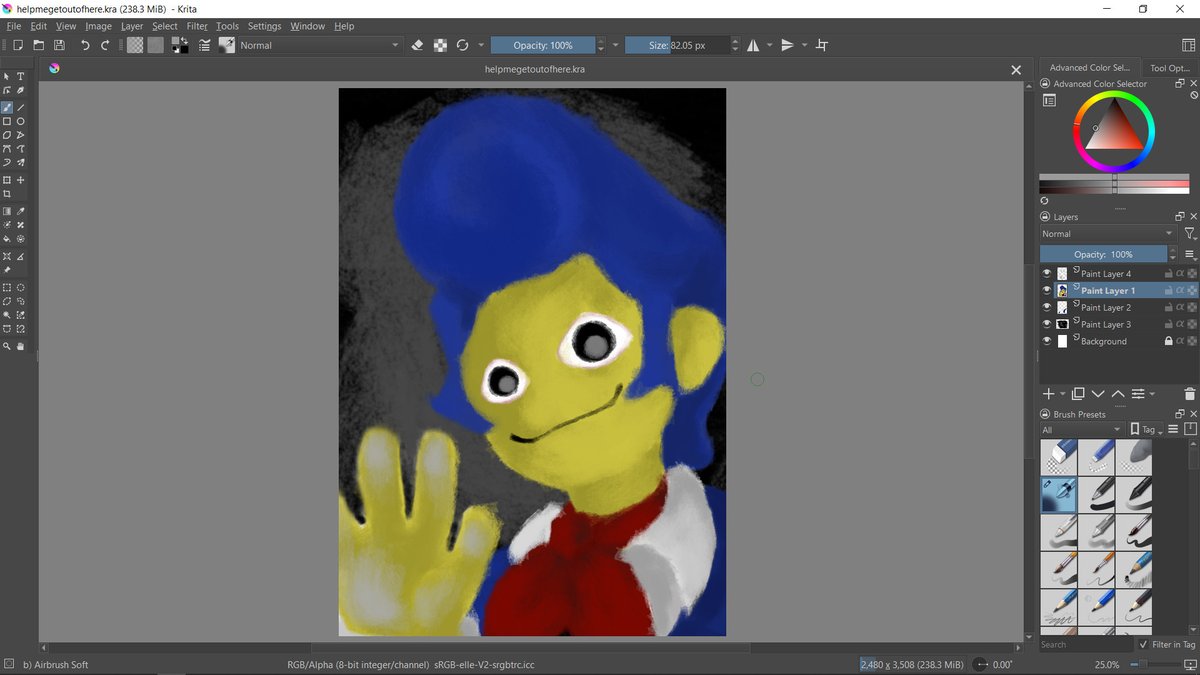Open the Edit Brush Settings icon
The height and width of the screenshot is (675, 1200).
205,45
